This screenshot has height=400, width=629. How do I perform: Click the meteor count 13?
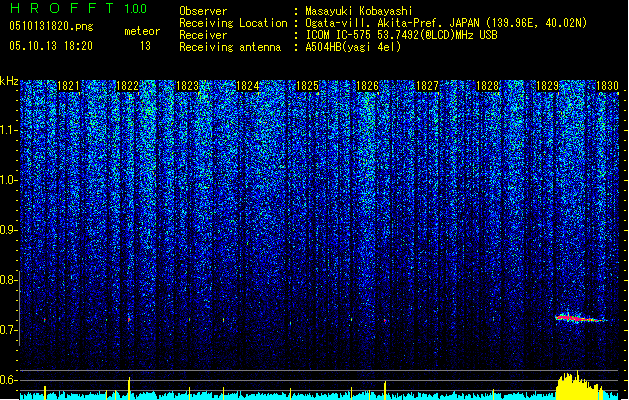(145, 46)
